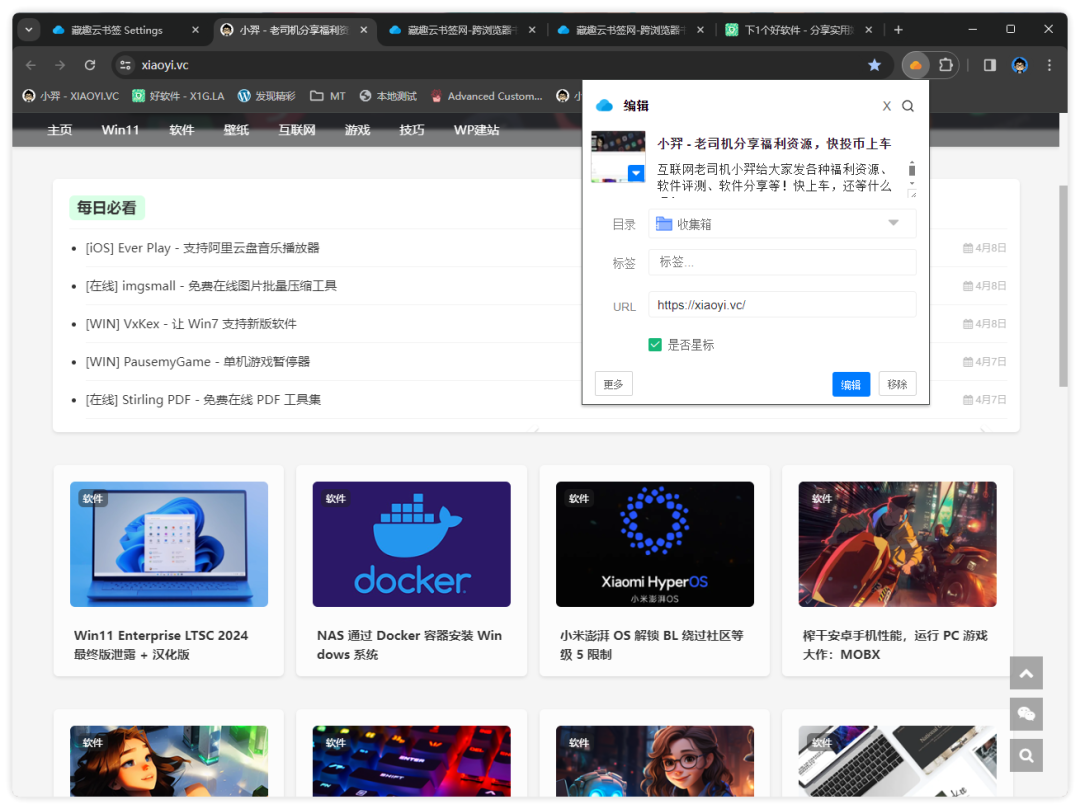Open the thumbnail dropdown arrow in popup
This screenshot has height=809, width=1080.
636,173
